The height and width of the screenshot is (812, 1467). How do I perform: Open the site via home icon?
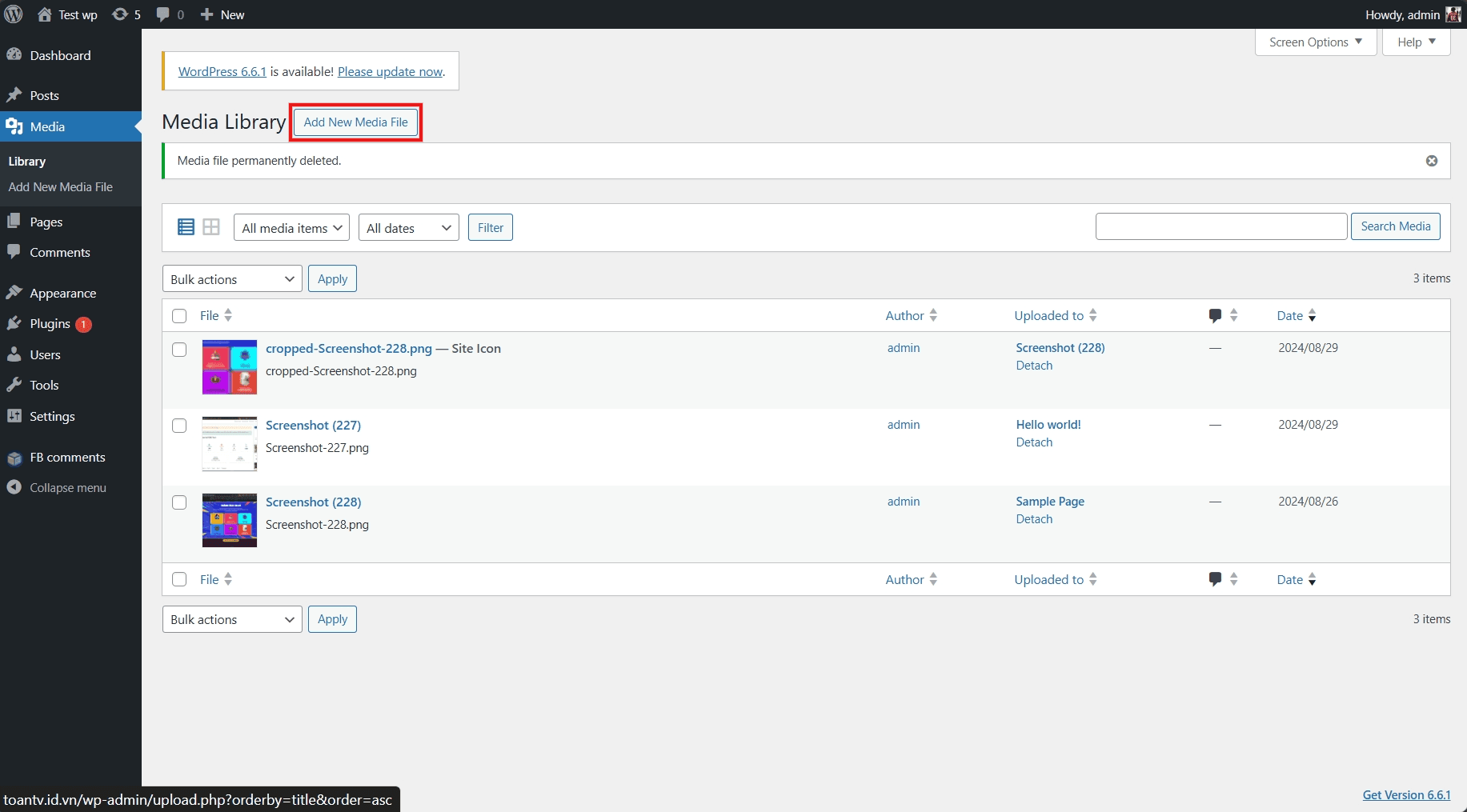pyautogui.click(x=45, y=14)
